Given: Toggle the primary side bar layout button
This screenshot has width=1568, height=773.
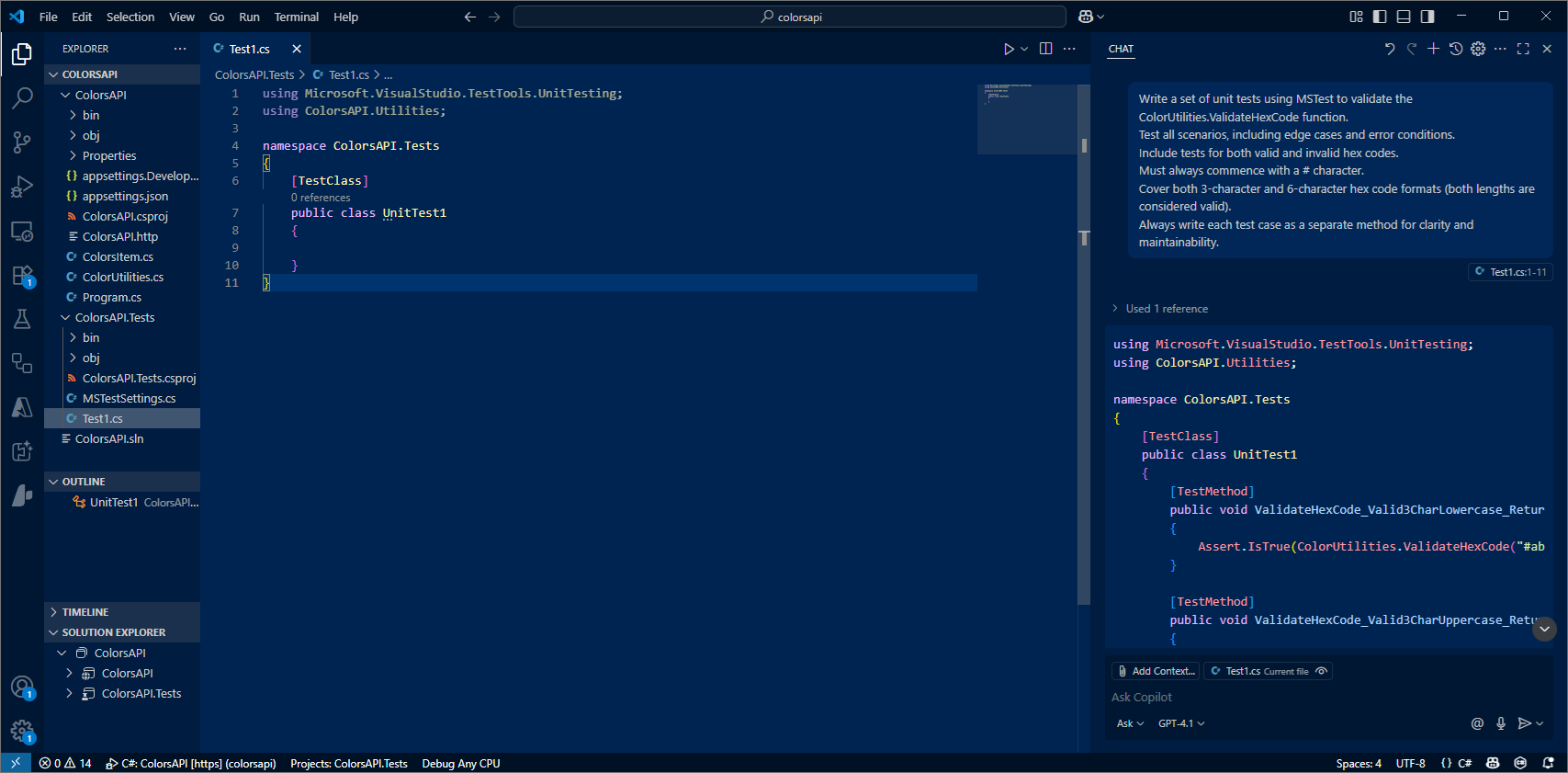Looking at the screenshot, I should pos(1380,17).
